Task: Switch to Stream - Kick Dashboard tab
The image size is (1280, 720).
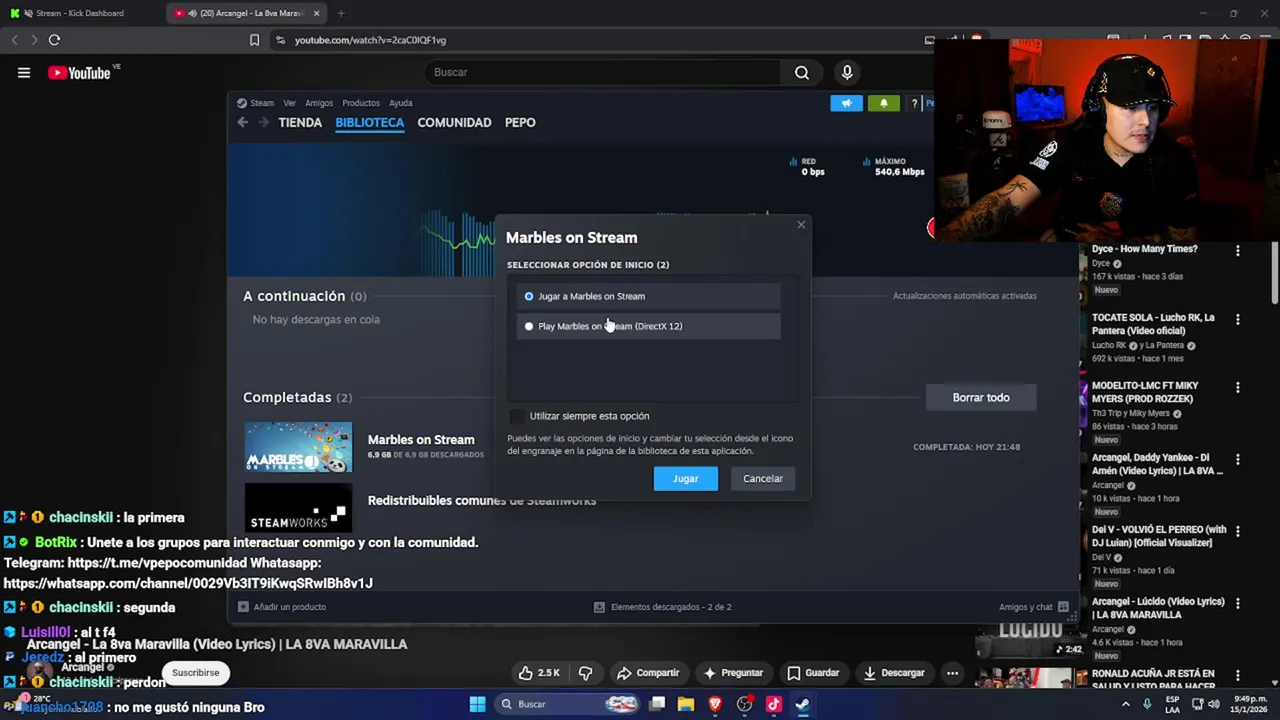Action: tap(80, 13)
